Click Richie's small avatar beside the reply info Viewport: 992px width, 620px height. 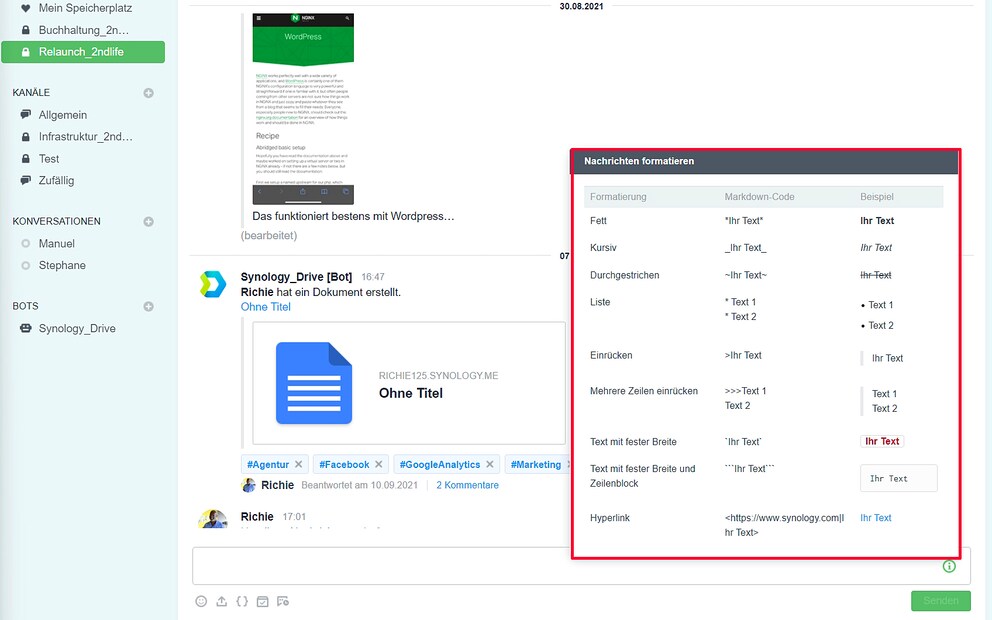pos(249,485)
